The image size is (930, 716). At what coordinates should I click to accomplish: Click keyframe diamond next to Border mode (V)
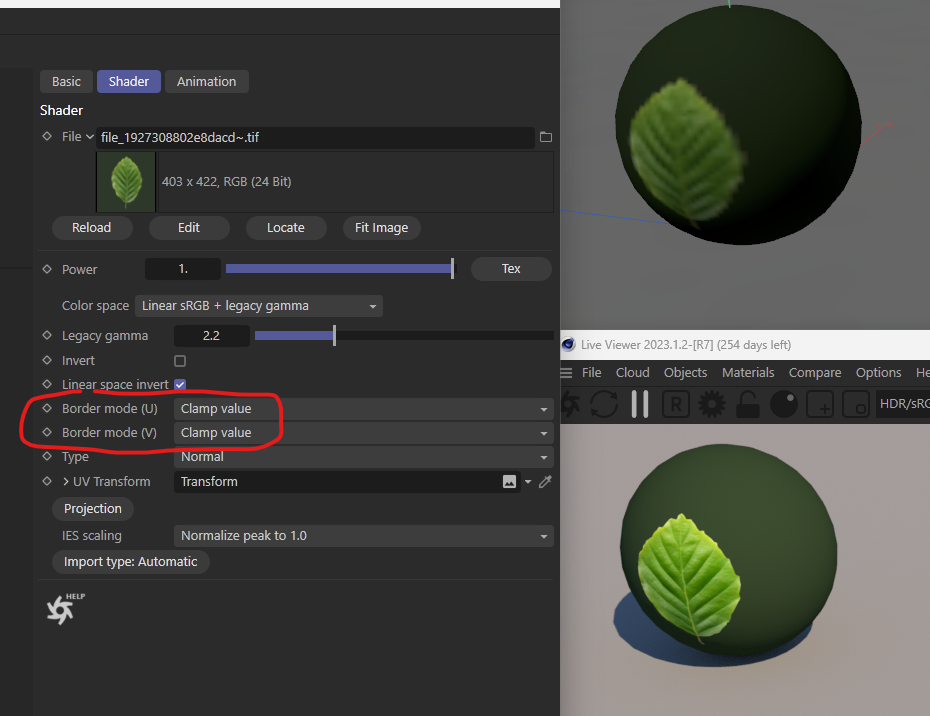pyautogui.click(x=47, y=432)
